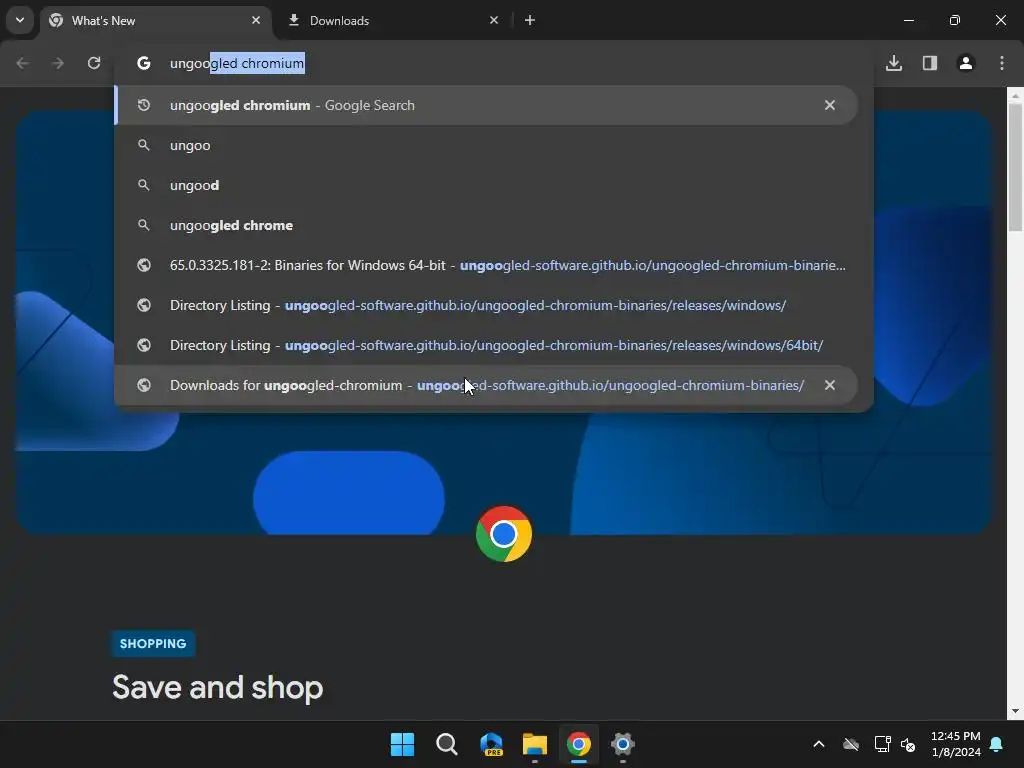Click the Google G icon in address bar

pos(144,63)
